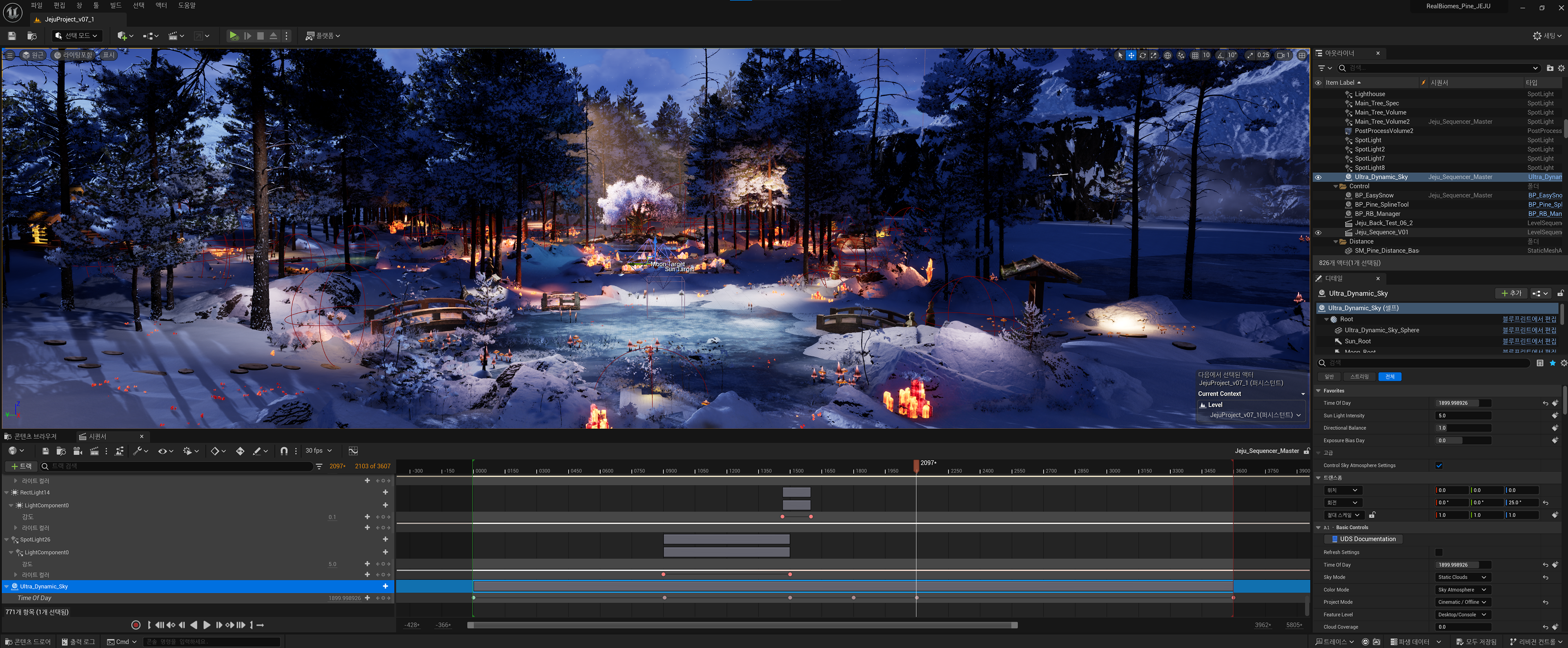Image resolution: width=1568 pixels, height=648 pixels.
Task: Enable the Refresh Settings checkbox
Action: (1439, 552)
